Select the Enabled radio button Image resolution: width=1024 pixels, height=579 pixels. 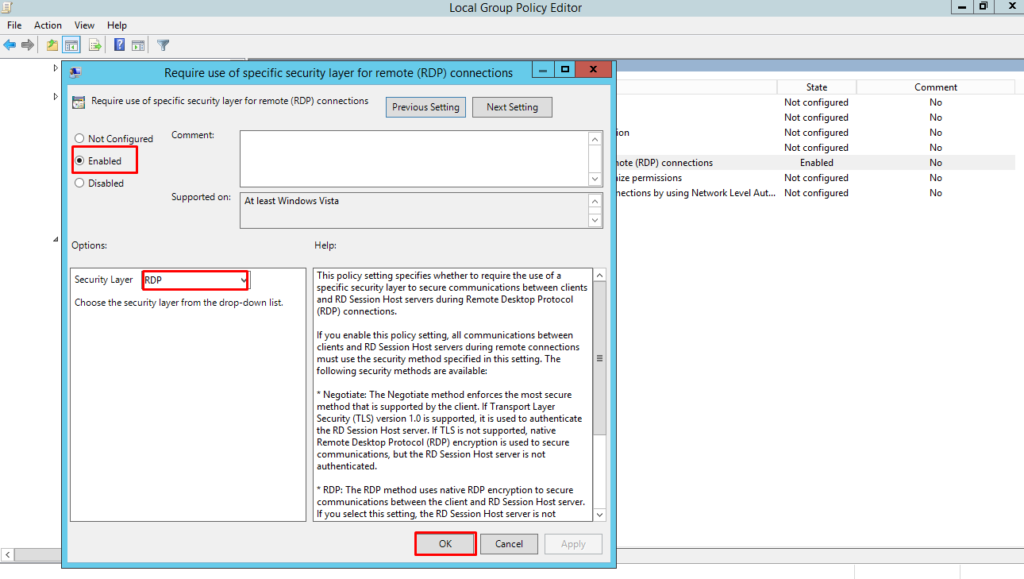[80, 161]
